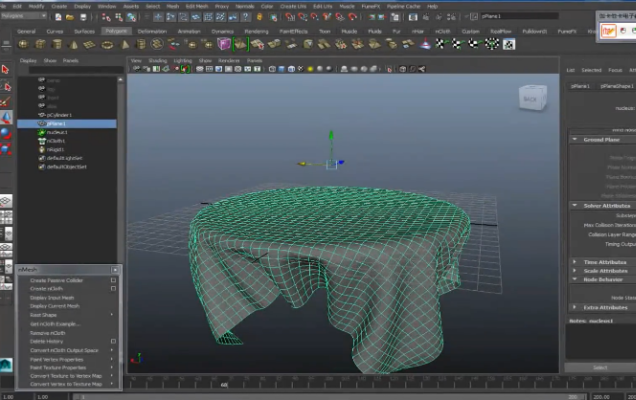Click Display Input Mesh menu entry

pyautogui.click(x=50, y=297)
